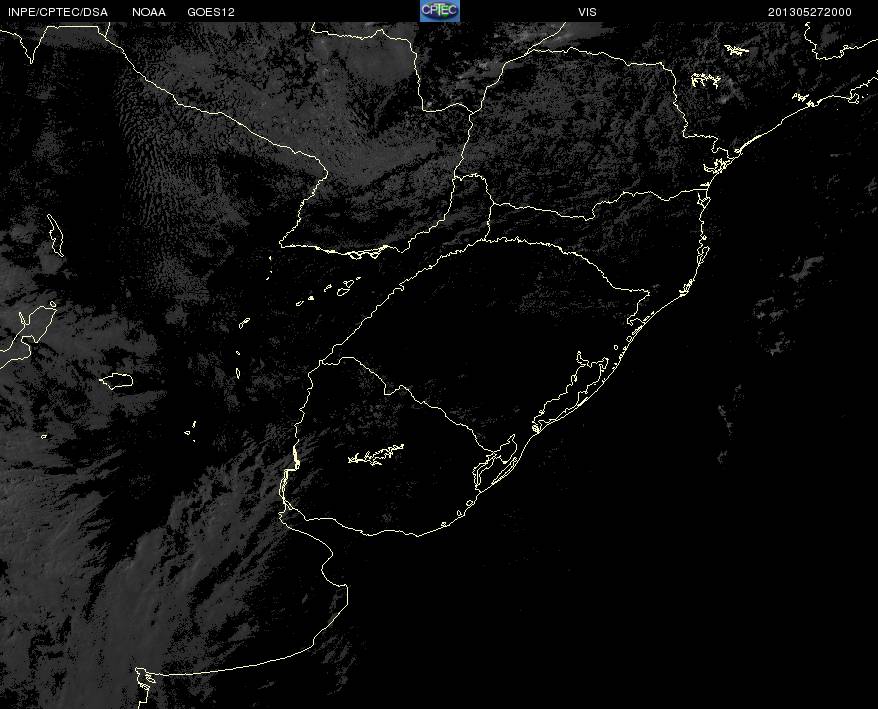The height and width of the screenshot is (709, 878).
Task: Select the NOAA label in header
Action: pos(149,12)
